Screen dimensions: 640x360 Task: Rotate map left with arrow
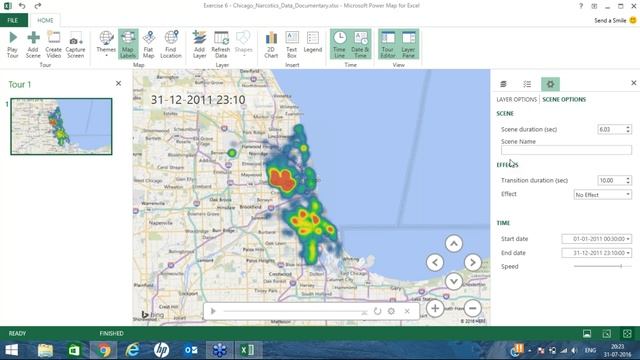coord(435,262)
